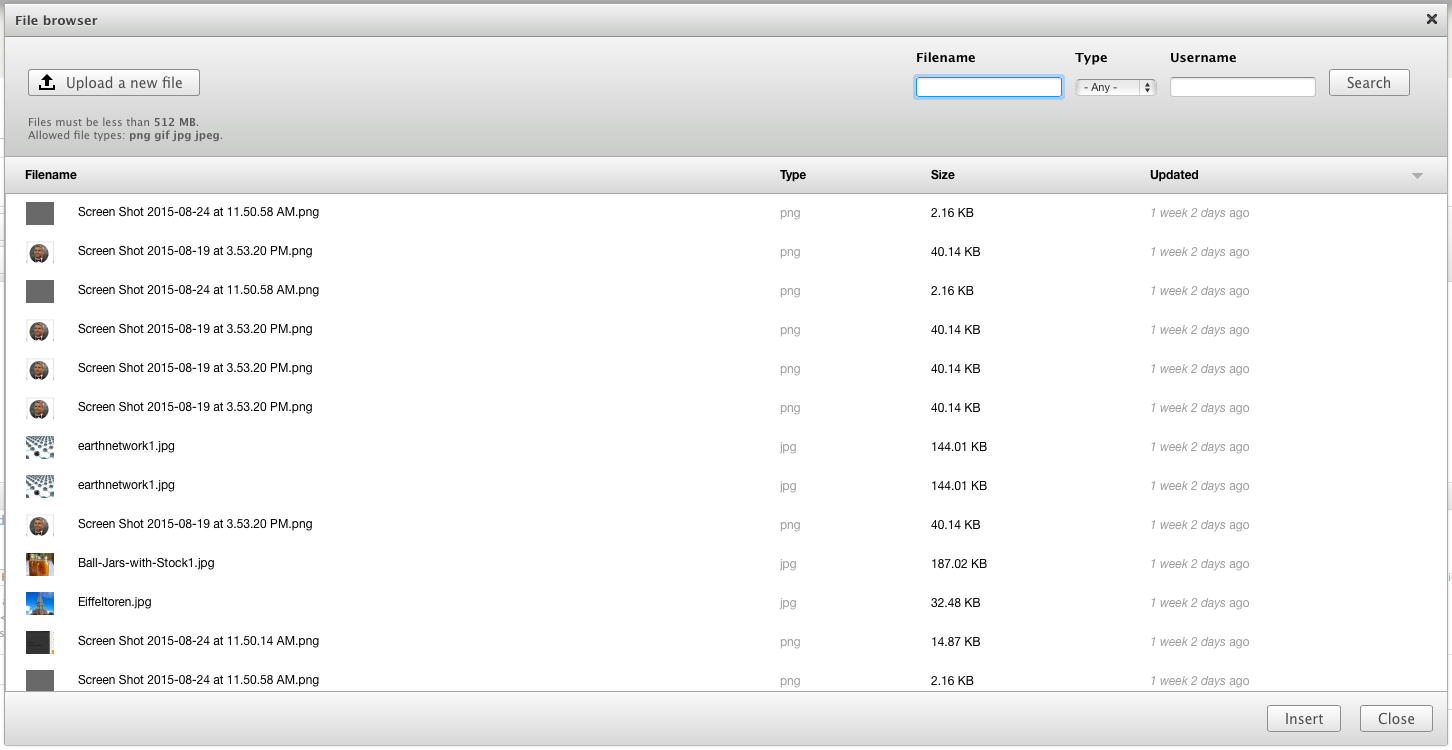This screenshot has height=750, width=1452.
Task: Click the Upload a new file button
Action: 114,83
